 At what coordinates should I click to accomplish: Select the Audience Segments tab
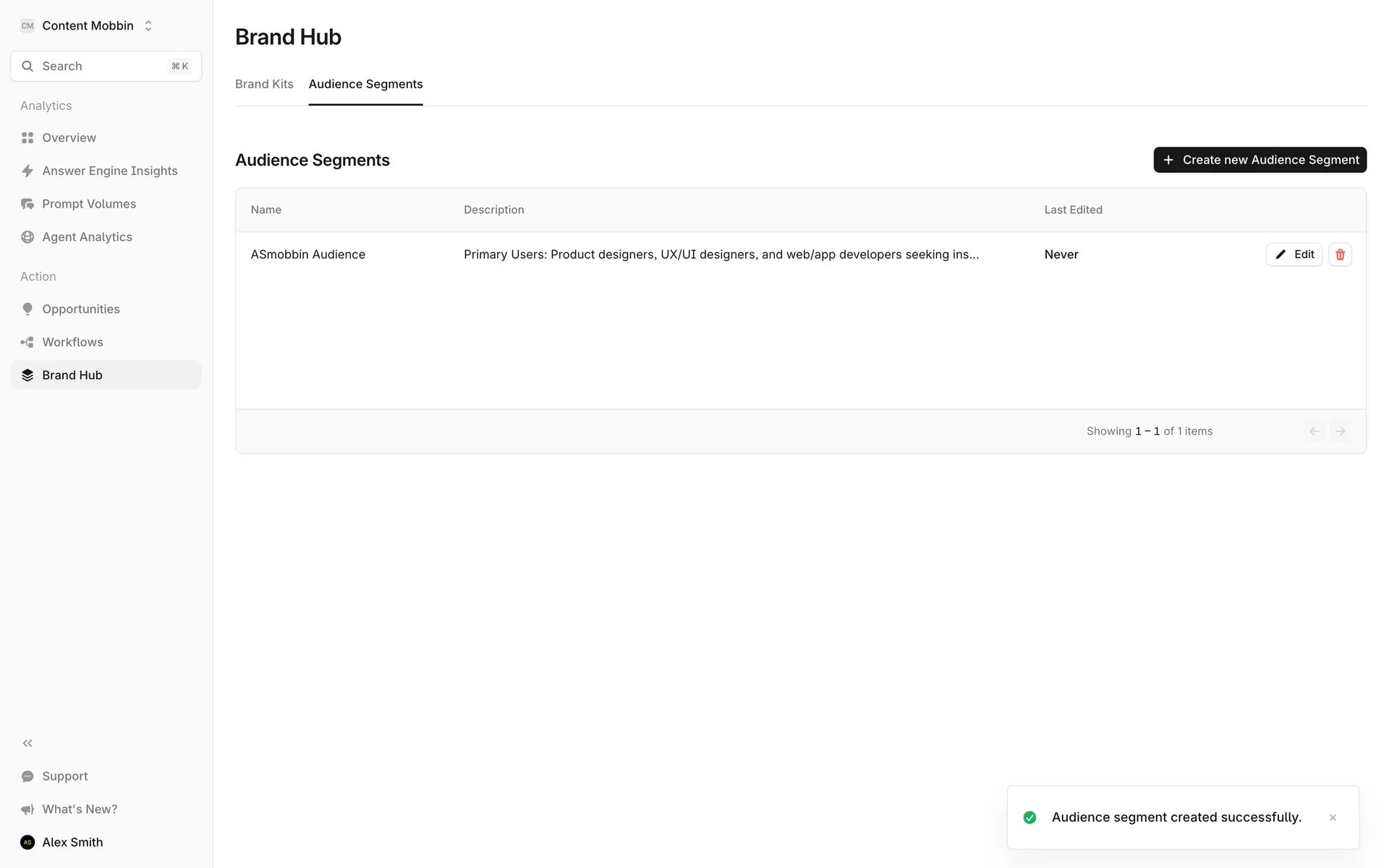click(365, 84)
